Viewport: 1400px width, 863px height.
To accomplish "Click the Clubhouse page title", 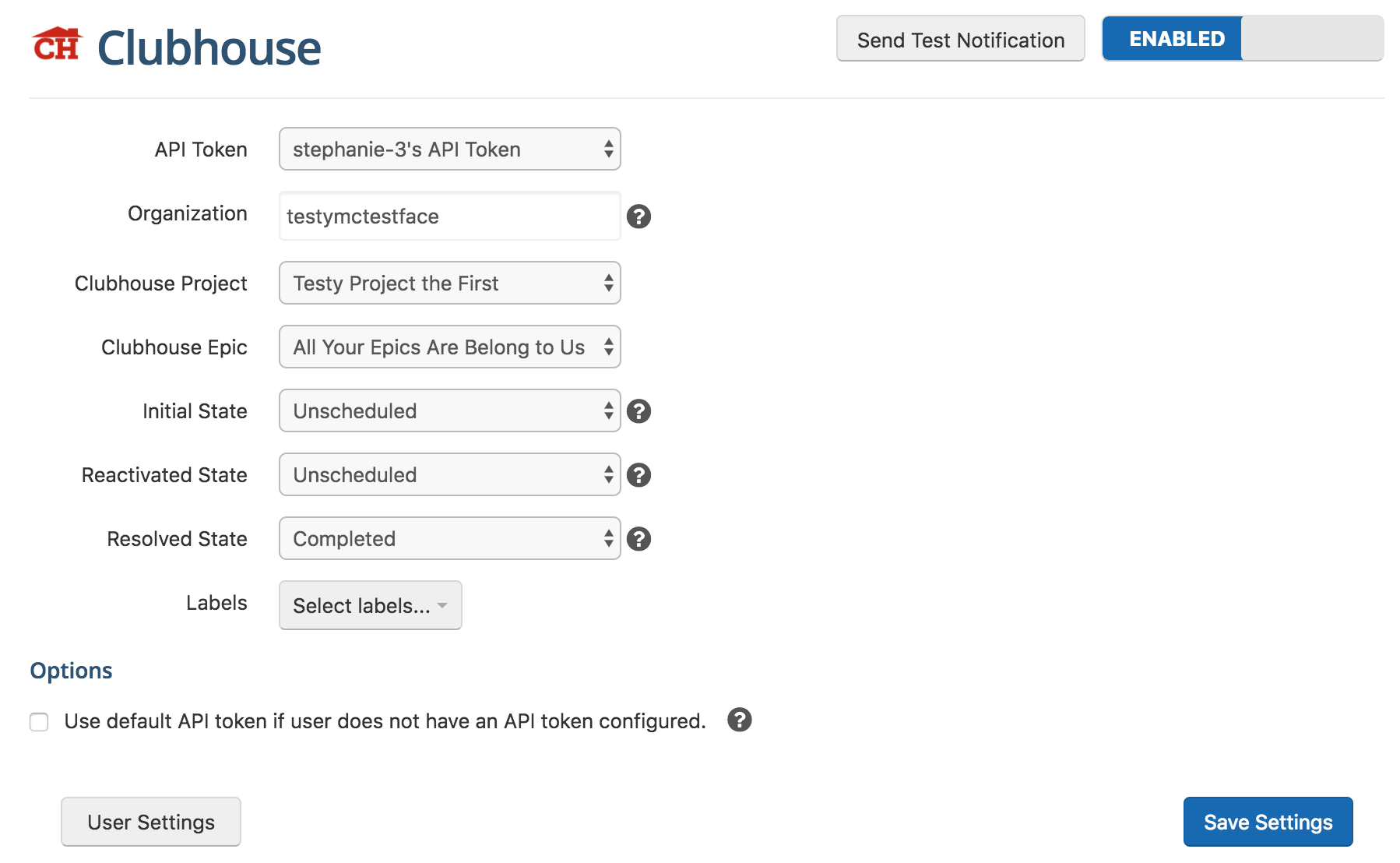I will click(x=209, y=48).
